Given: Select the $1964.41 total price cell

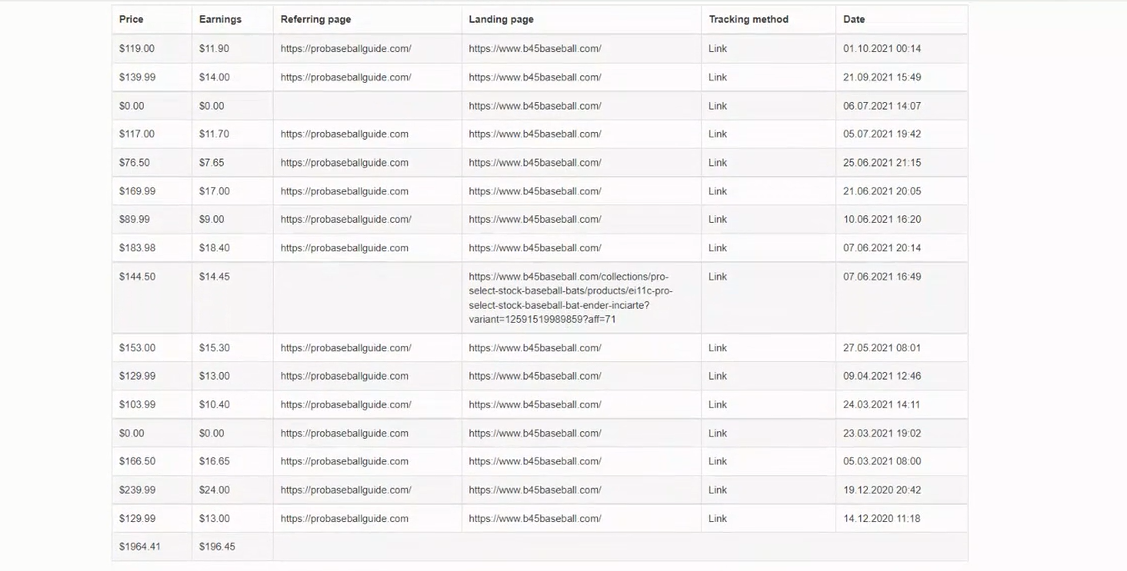Looking at the screenshot, I should [139, 547].
